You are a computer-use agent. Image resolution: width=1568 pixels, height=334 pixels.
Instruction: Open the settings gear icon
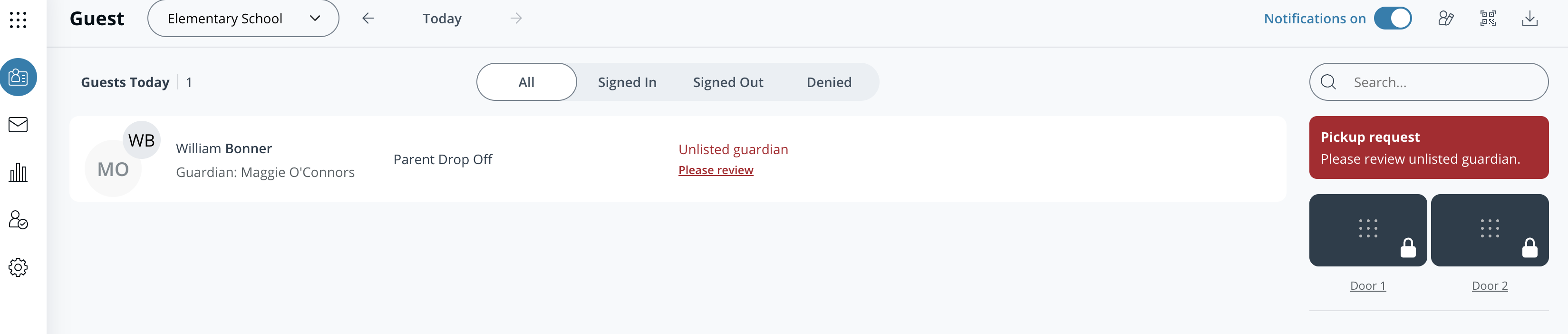click(18, 267)
